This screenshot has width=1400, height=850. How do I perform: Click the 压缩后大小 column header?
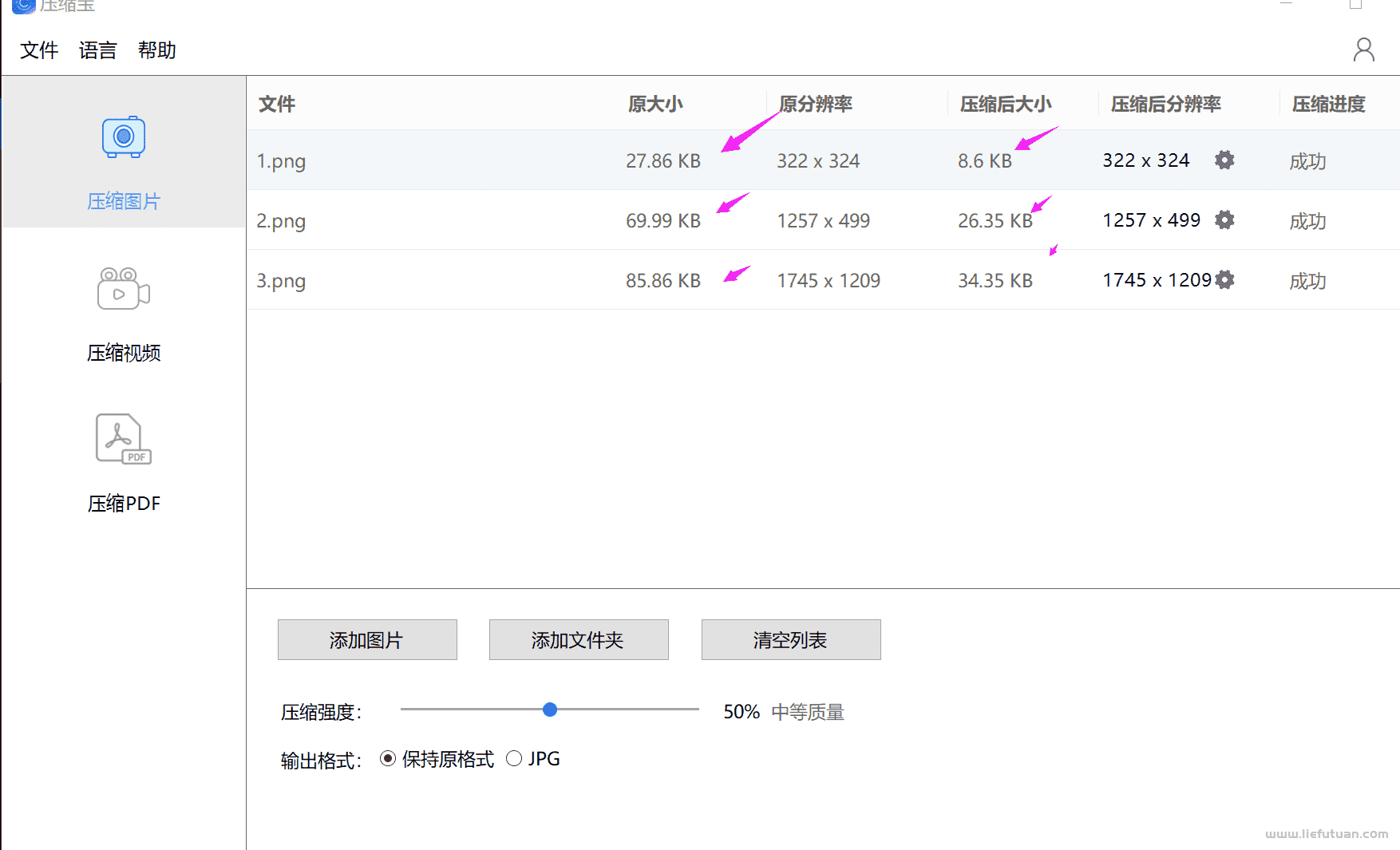(1006, 104)
